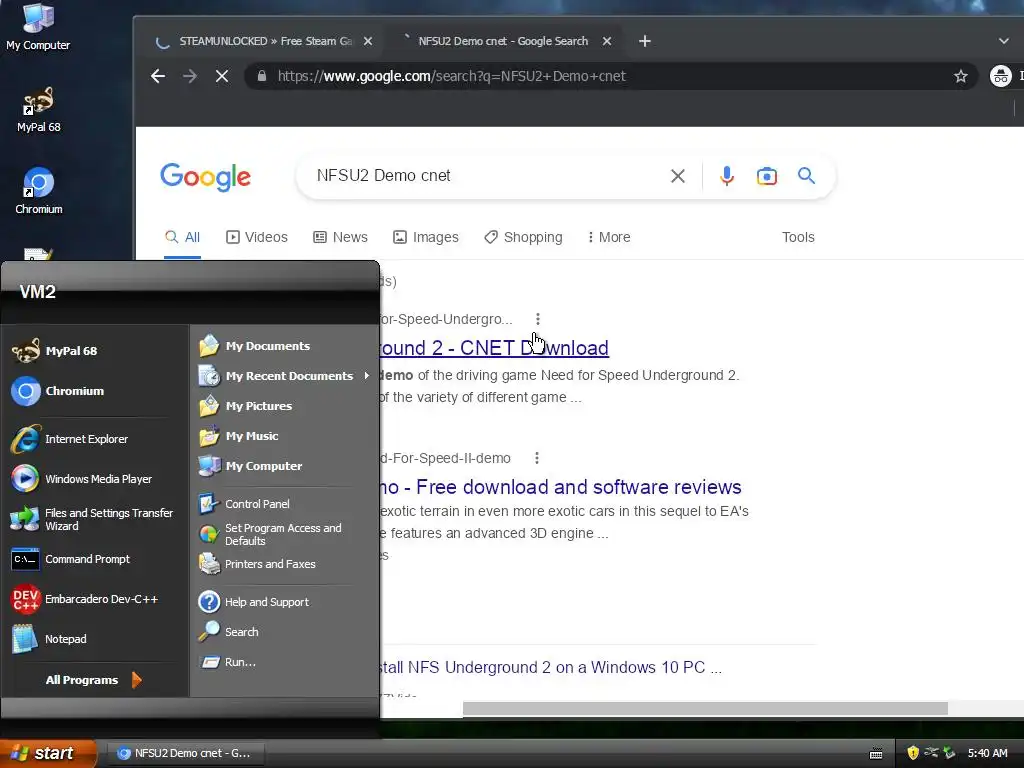Open Command Prompt
Image resolution: width=1024 pixels, height=768 pixels.
pyautogui.click(x=71, y=559)
